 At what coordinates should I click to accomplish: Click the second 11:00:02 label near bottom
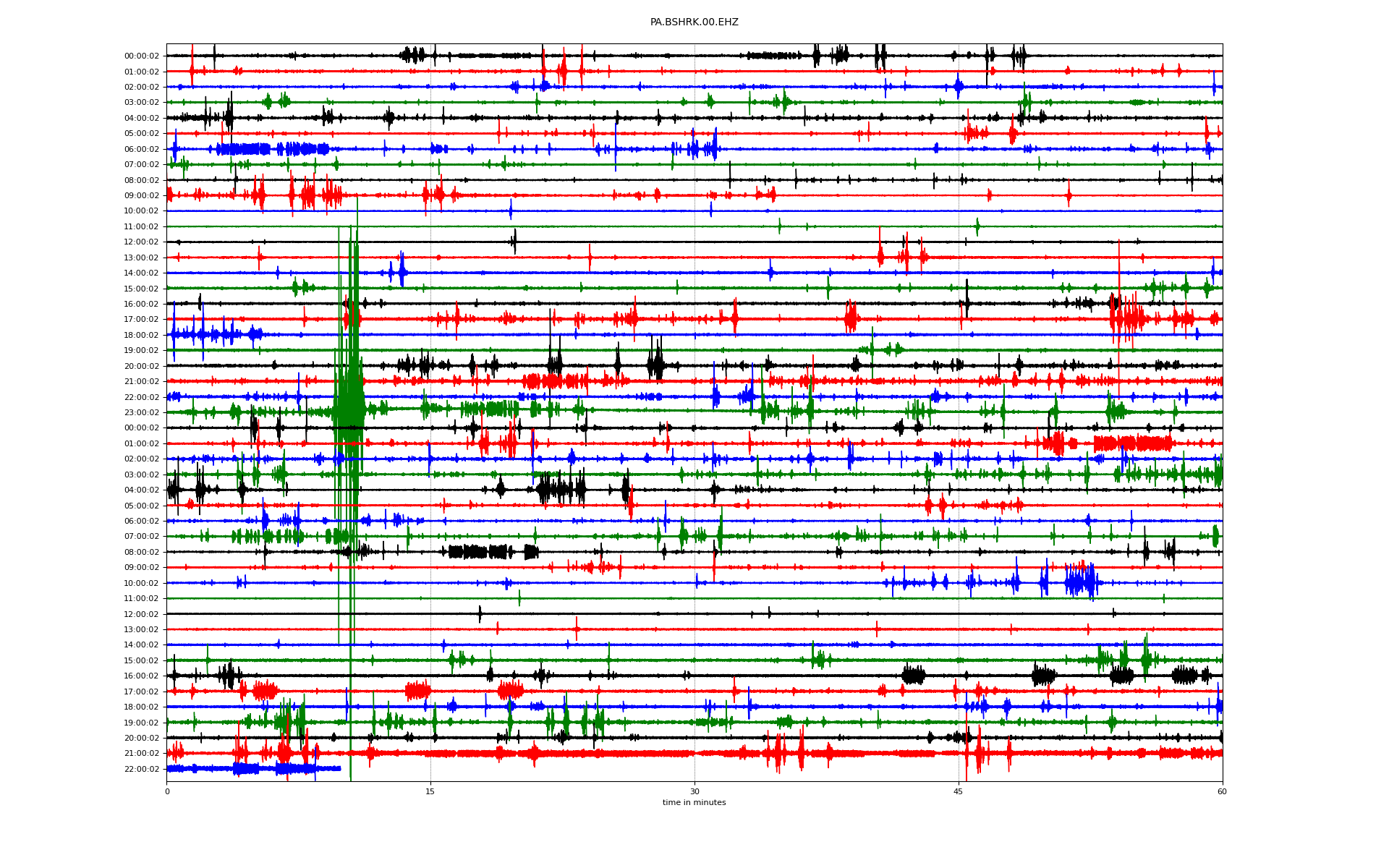click(141, 599)
